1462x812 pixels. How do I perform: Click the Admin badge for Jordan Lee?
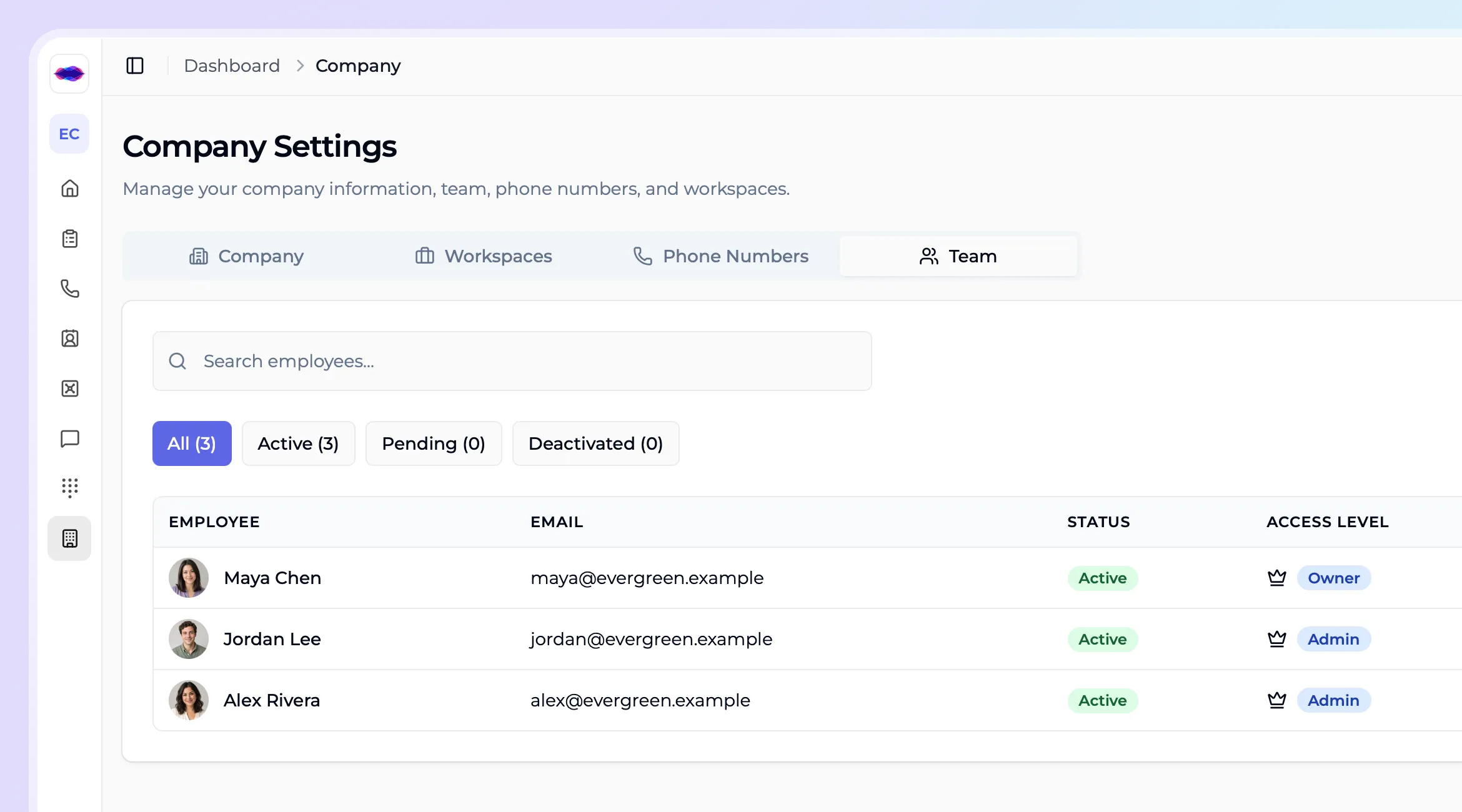click(1334, 639)
